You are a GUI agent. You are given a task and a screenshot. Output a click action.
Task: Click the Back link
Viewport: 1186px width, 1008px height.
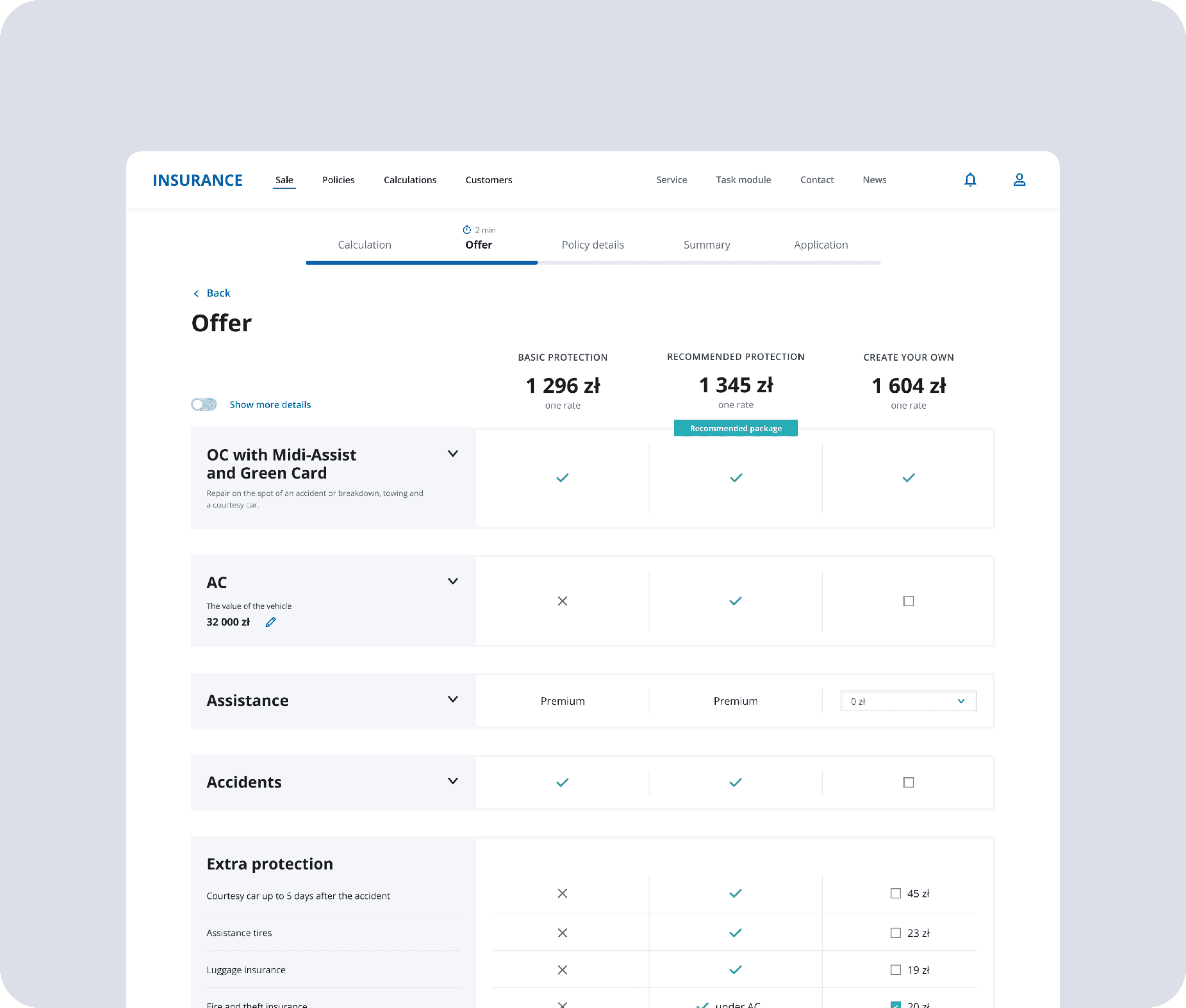(218, 293)
